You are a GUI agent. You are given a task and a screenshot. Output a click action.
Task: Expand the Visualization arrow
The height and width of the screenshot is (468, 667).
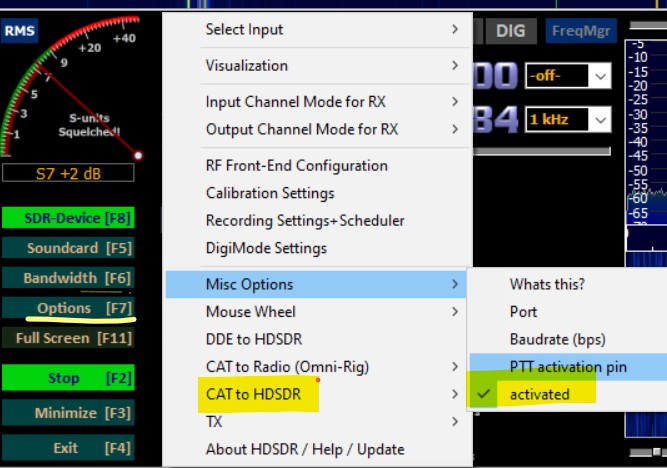click(455, 66)
